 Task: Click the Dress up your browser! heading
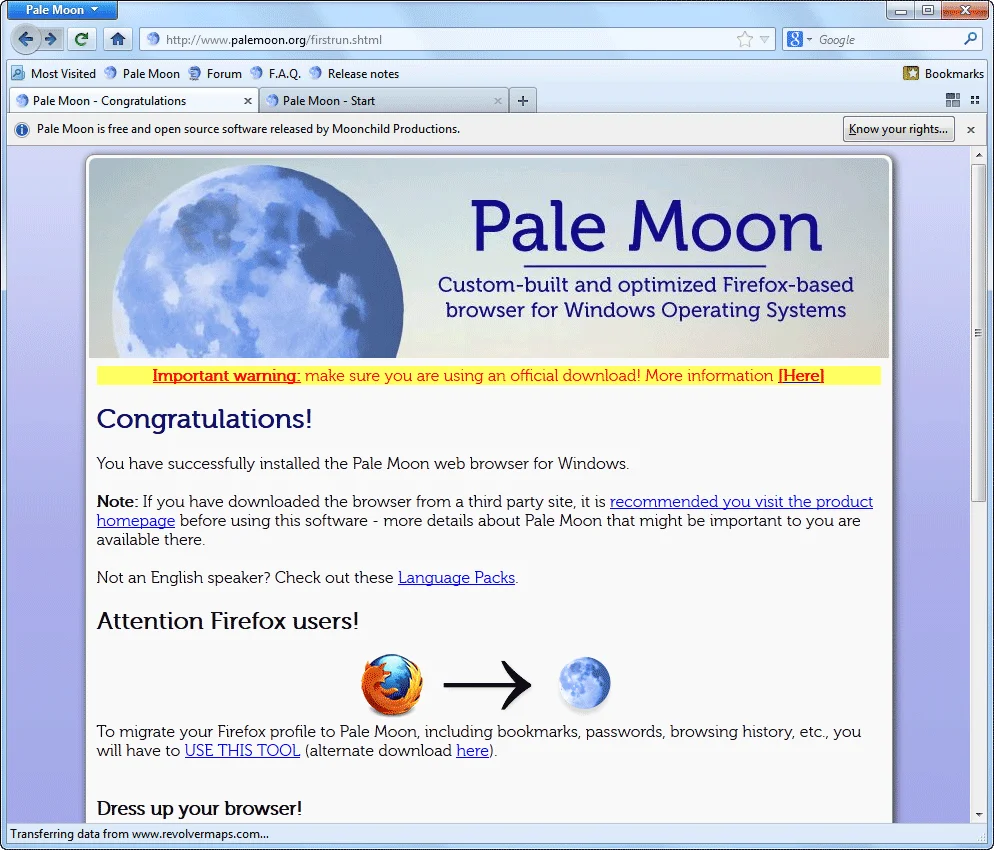[199, 808]
